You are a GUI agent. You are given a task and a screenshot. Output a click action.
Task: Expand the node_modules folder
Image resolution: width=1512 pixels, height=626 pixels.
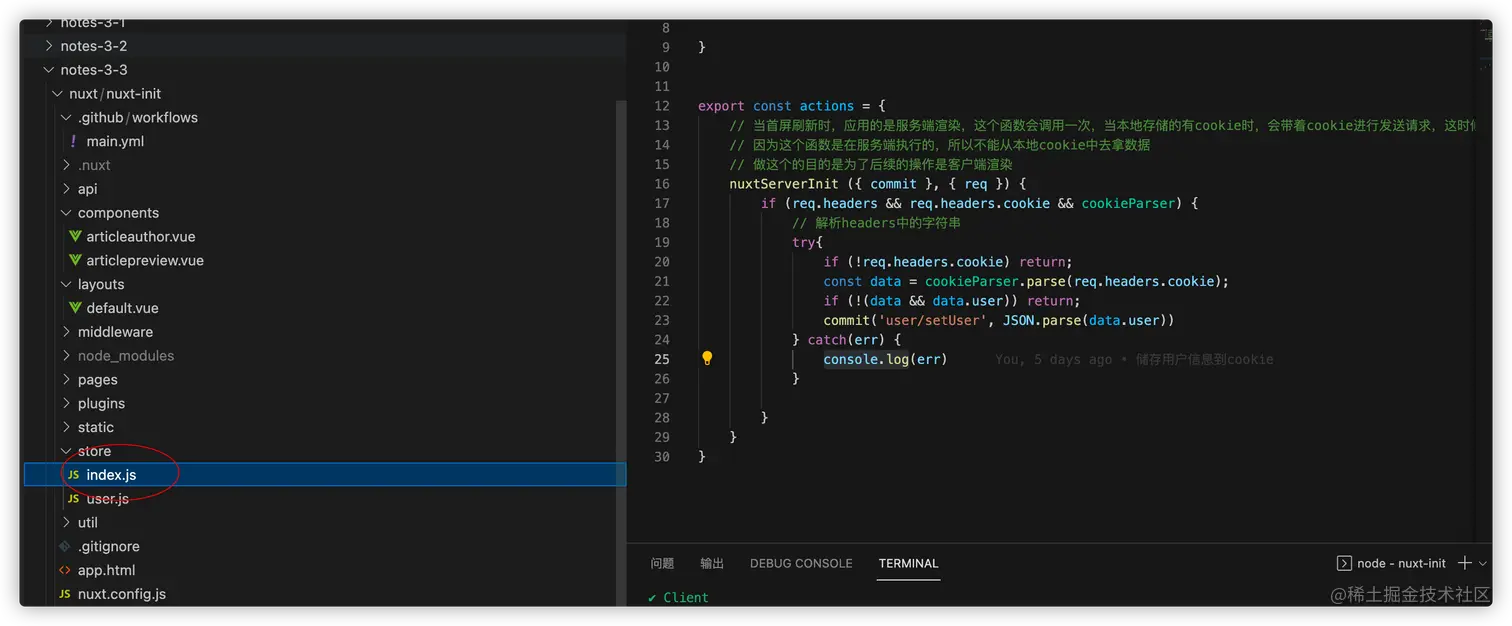click(66, 356)
